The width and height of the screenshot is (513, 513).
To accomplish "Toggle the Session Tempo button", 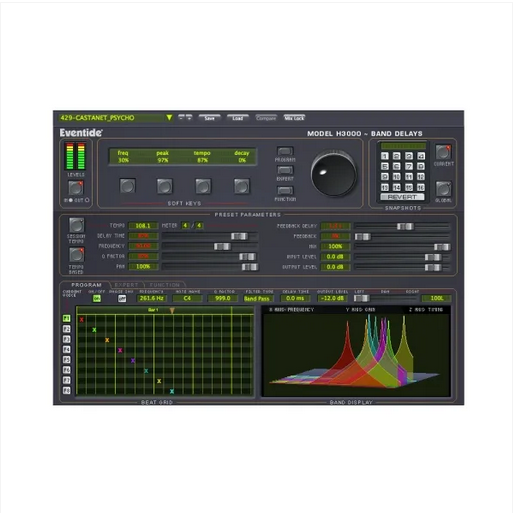I will coord(76,225).
